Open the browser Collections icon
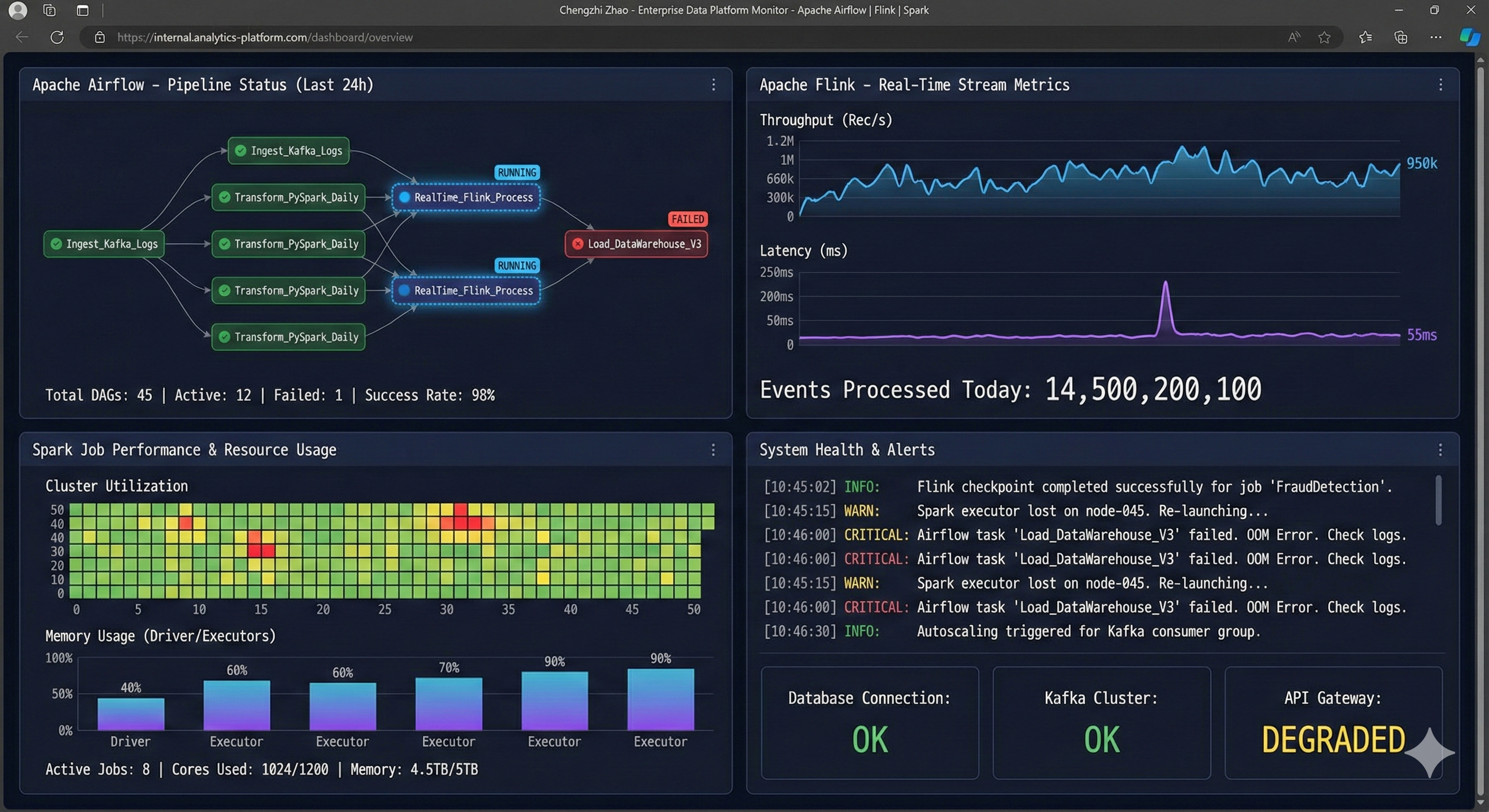The width and height of the screenshot is (1489, 812). tap(1401, 38)
